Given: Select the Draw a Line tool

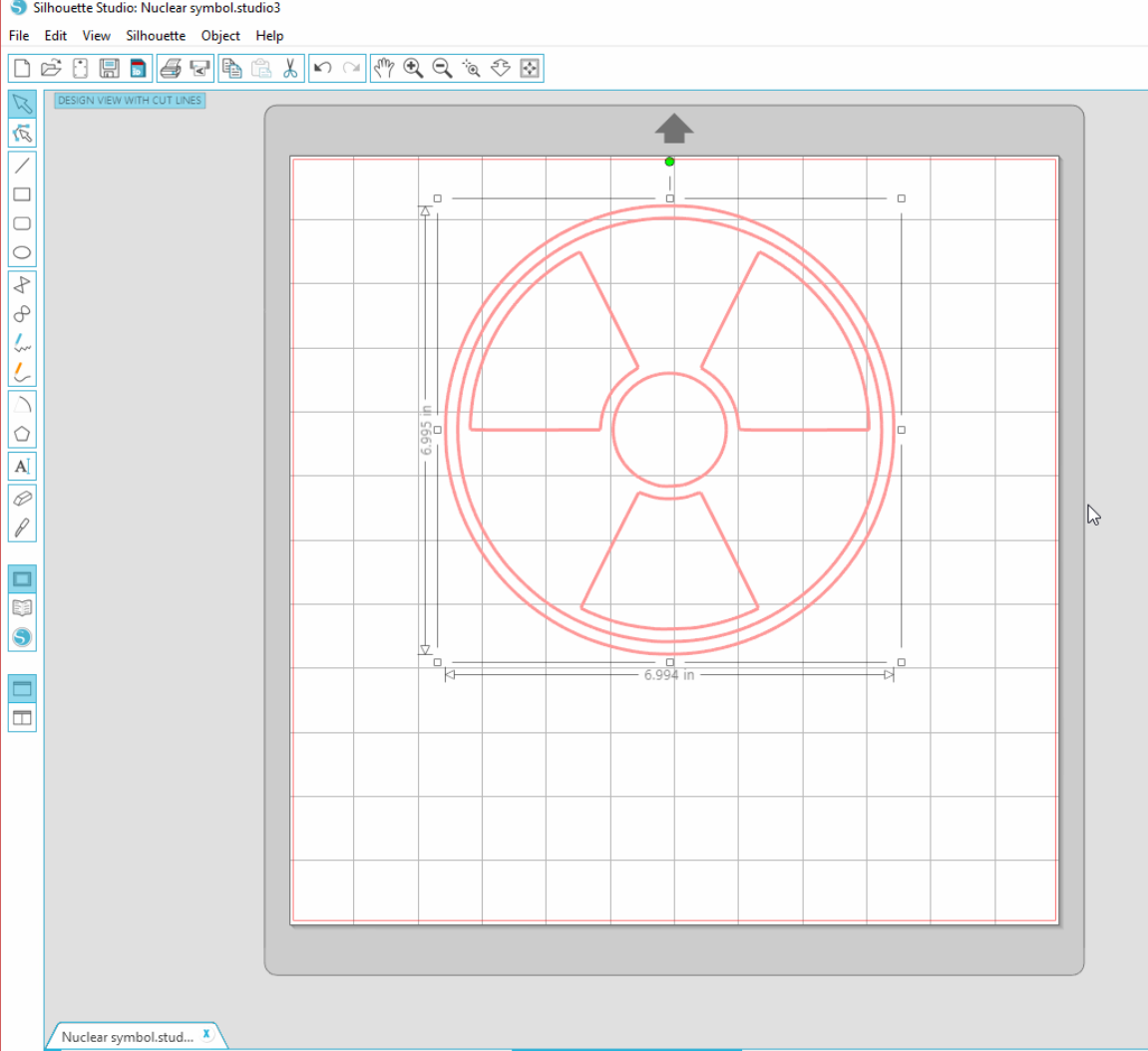Looking at the screenshot, I should pyautogui.click(x=22, y=166).
